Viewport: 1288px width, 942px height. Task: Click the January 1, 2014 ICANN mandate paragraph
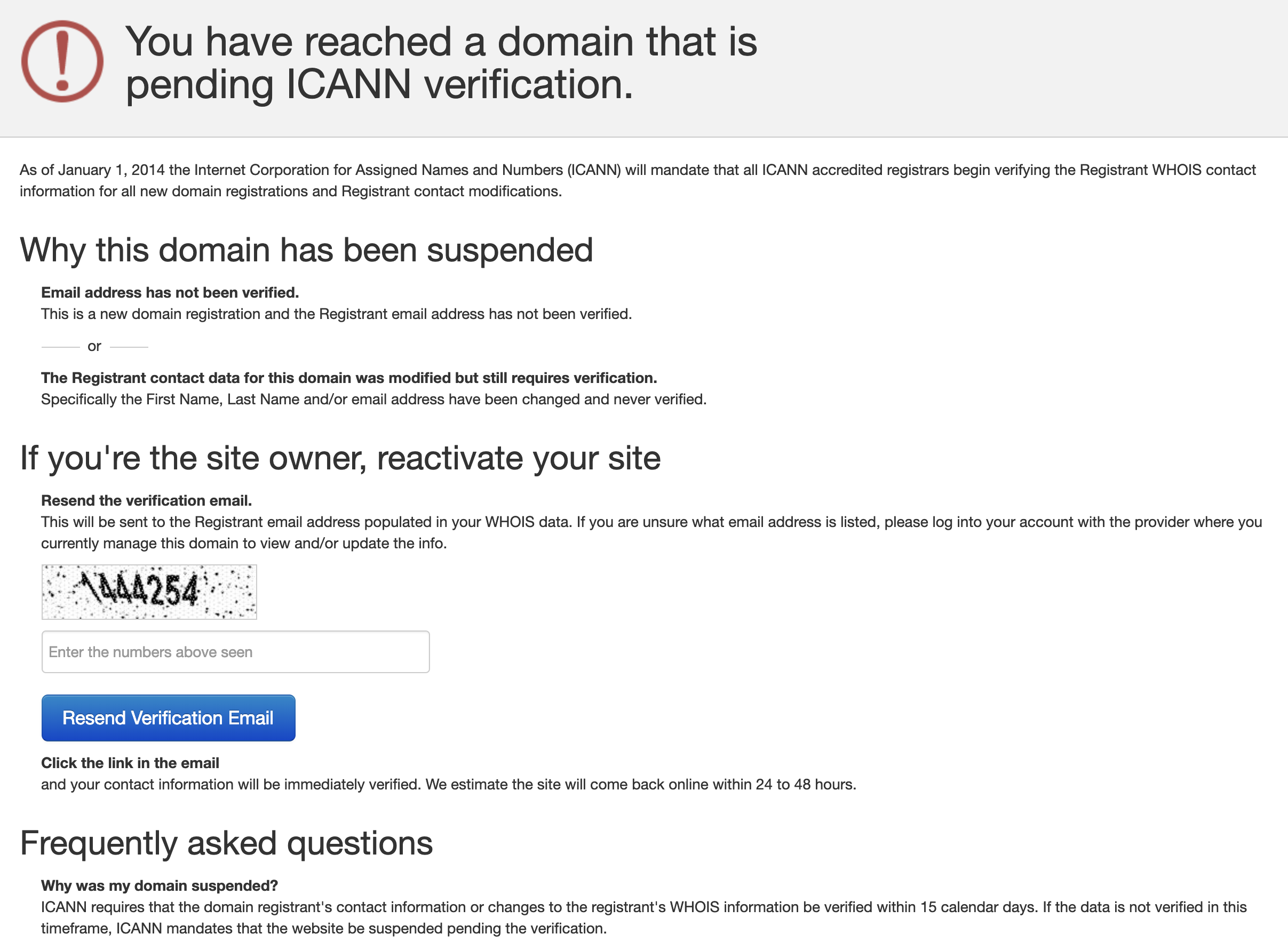[x=638, y=180]
